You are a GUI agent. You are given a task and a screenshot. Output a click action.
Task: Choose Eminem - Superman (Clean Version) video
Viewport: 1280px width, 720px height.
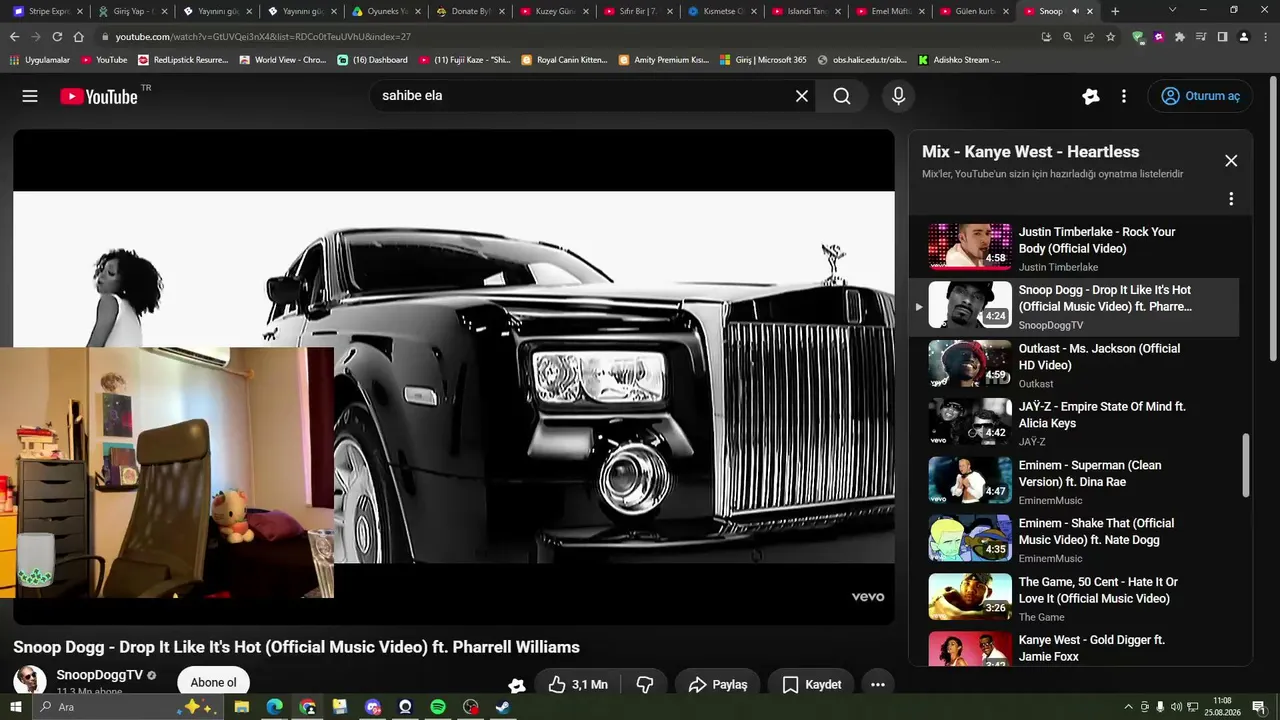[1074, 481]
